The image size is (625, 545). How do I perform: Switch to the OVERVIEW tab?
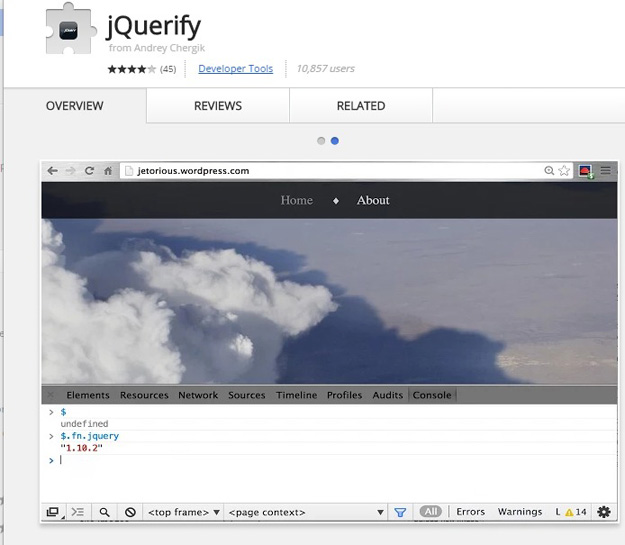(x=75, y=106)
